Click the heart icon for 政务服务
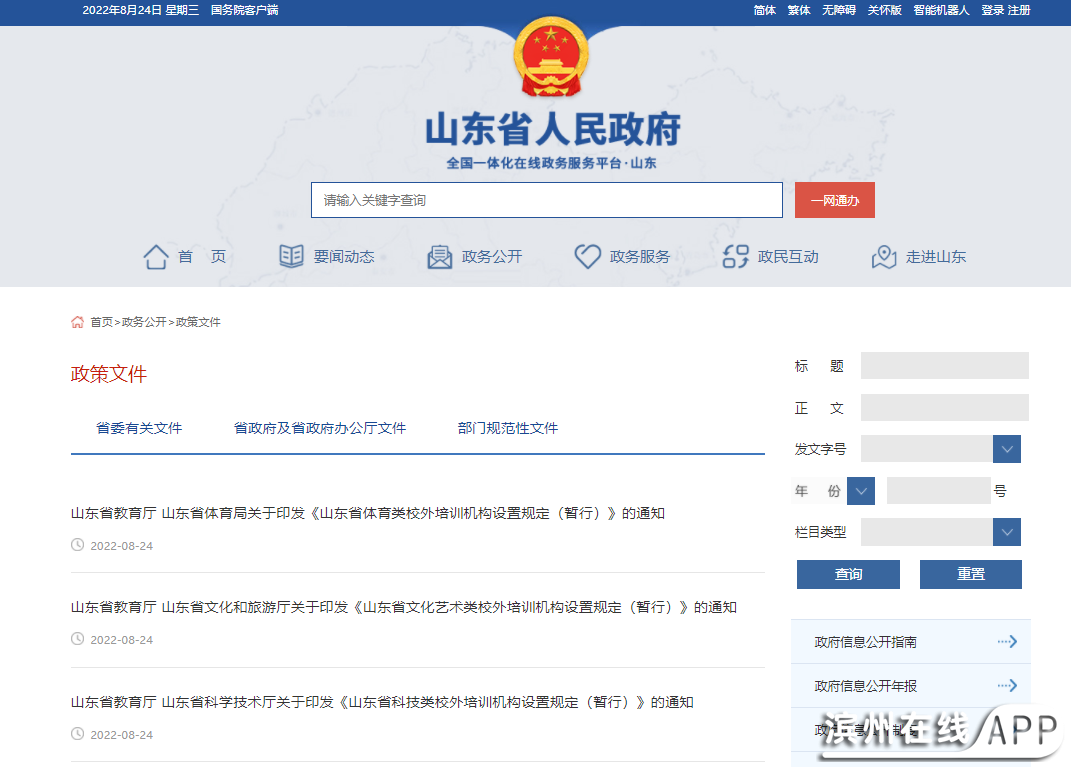Image resolution: width=1071 pixels, height=767 pixels. (587, 257)
